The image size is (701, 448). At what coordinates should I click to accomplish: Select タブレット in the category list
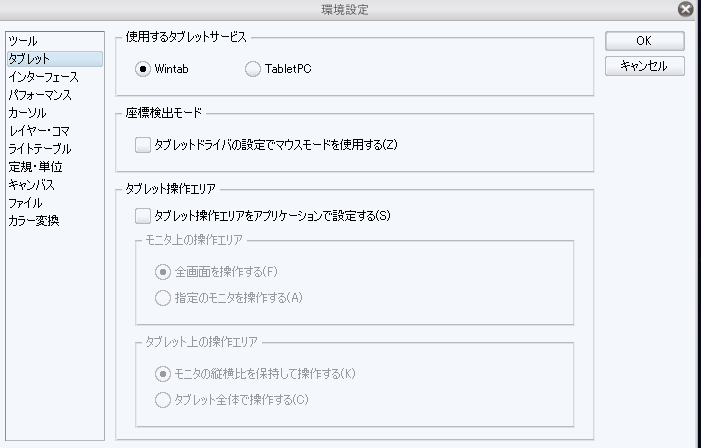pos(29,59)
